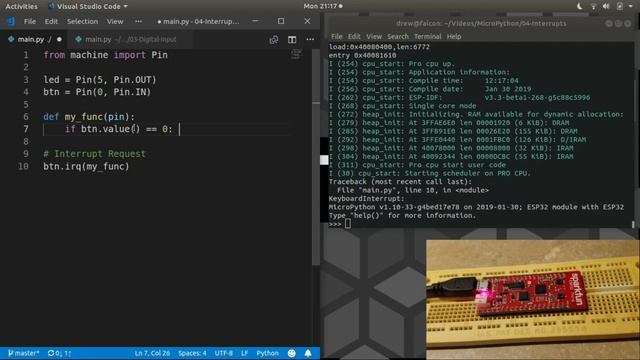Image resolution: width=640 pixels, height=360 pixels.
Task: Click the minimap preview in the editor
Action: [x=296, y=54]
